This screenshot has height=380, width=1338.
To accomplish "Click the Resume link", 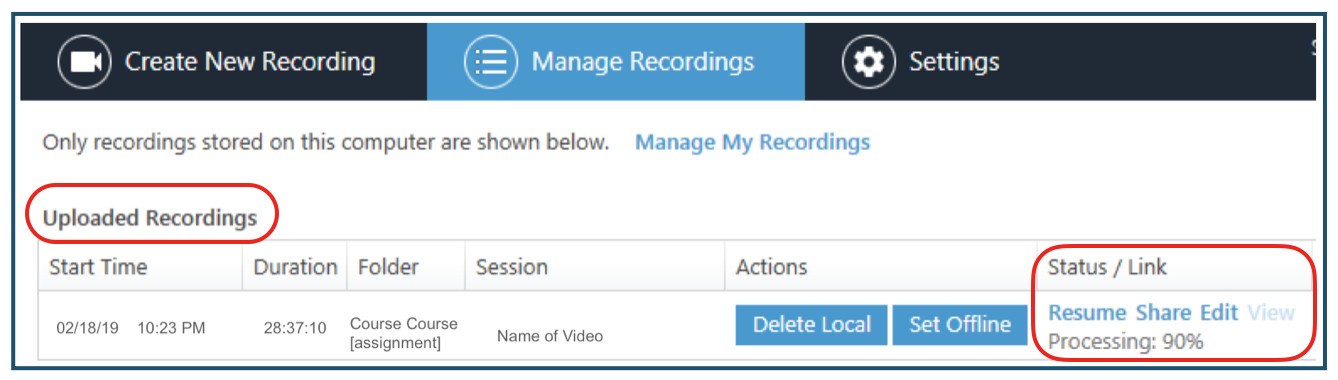I will tap(1087, 313).
